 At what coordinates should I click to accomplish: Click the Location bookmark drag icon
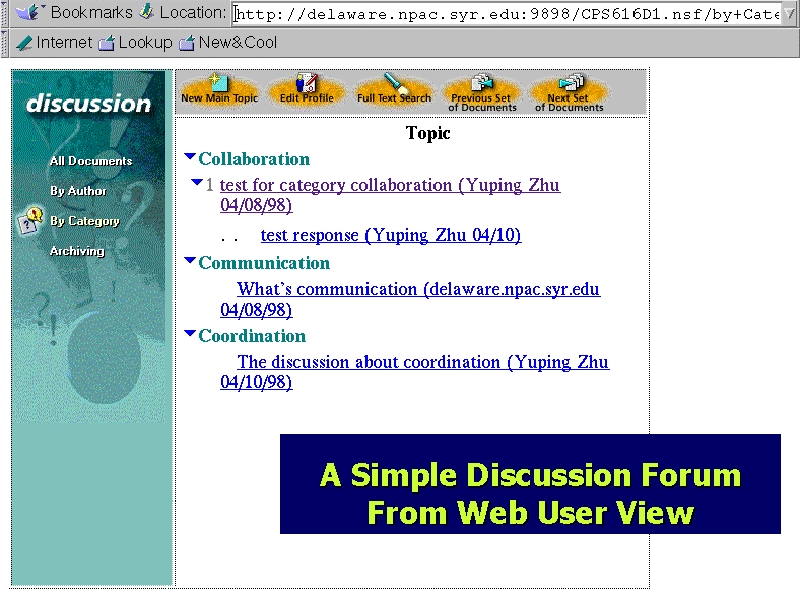(147, 12)
